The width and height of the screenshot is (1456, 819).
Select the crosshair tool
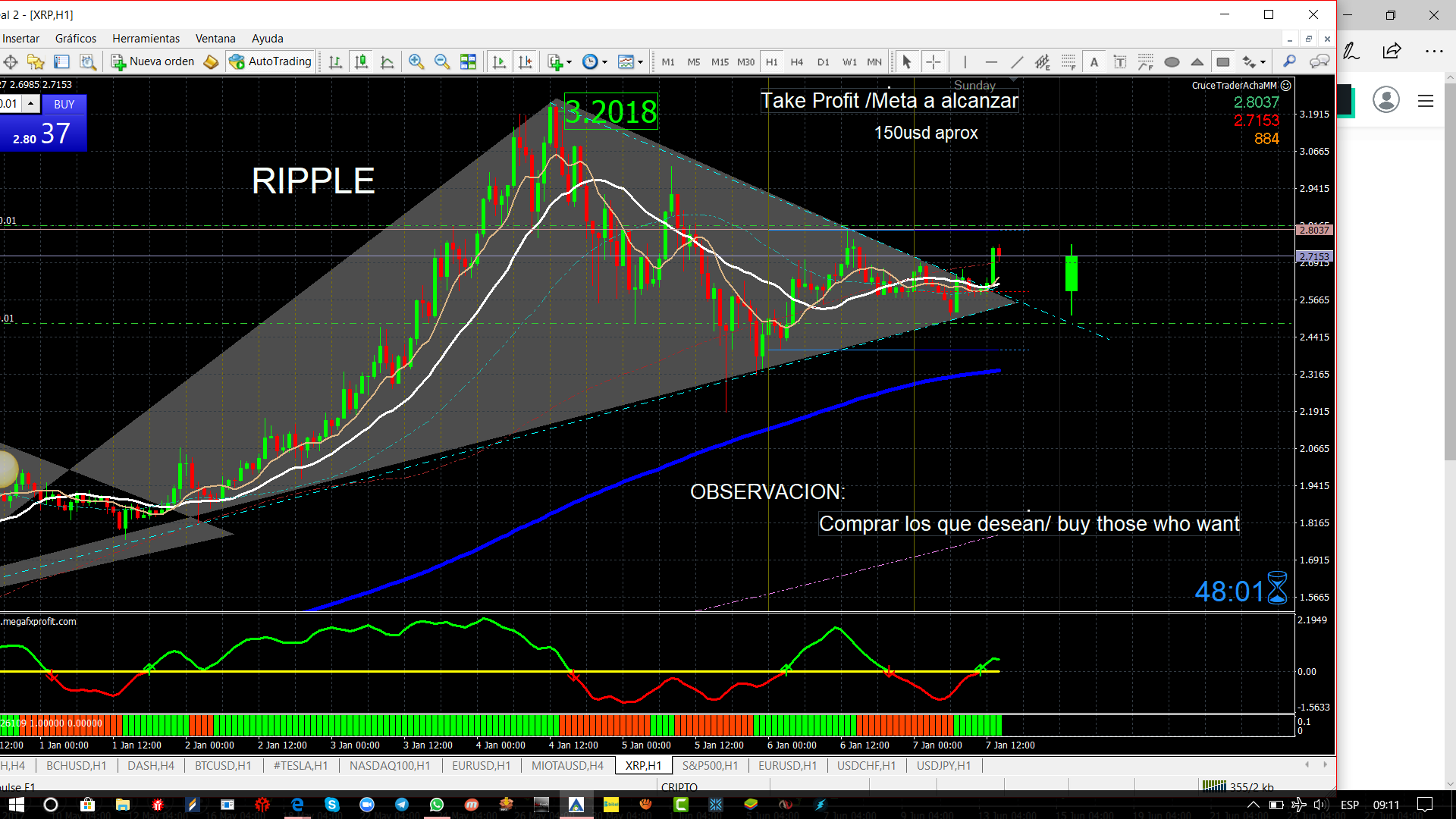tap(933, 61)
